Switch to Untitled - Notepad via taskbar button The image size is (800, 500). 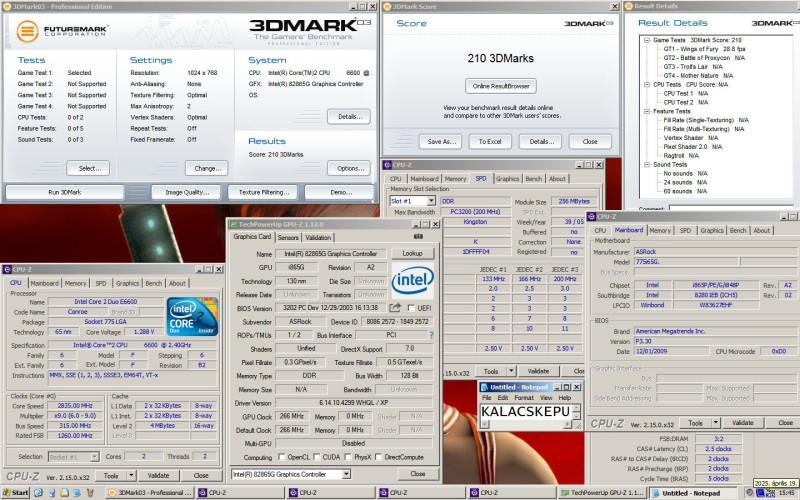(695, 493)
